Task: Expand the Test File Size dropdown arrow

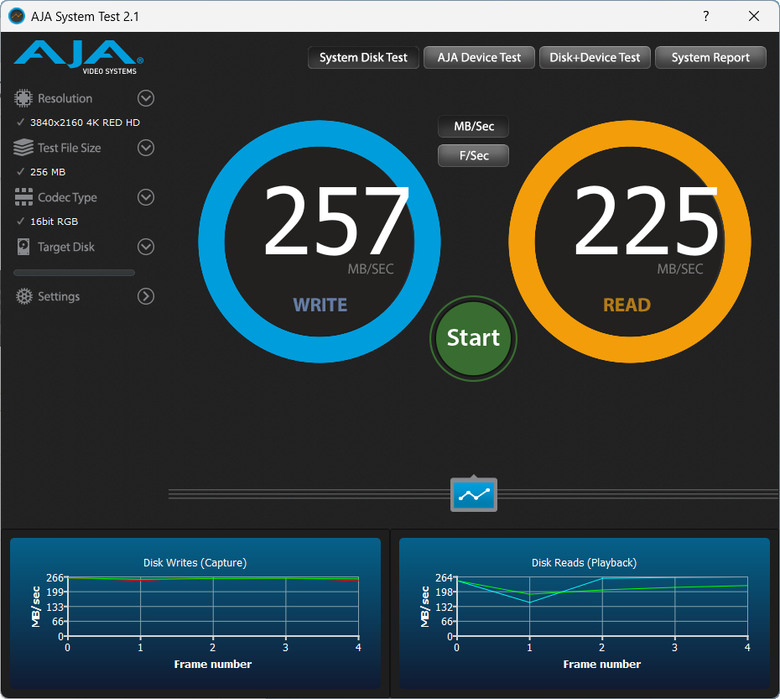Action: coord(146,148)
